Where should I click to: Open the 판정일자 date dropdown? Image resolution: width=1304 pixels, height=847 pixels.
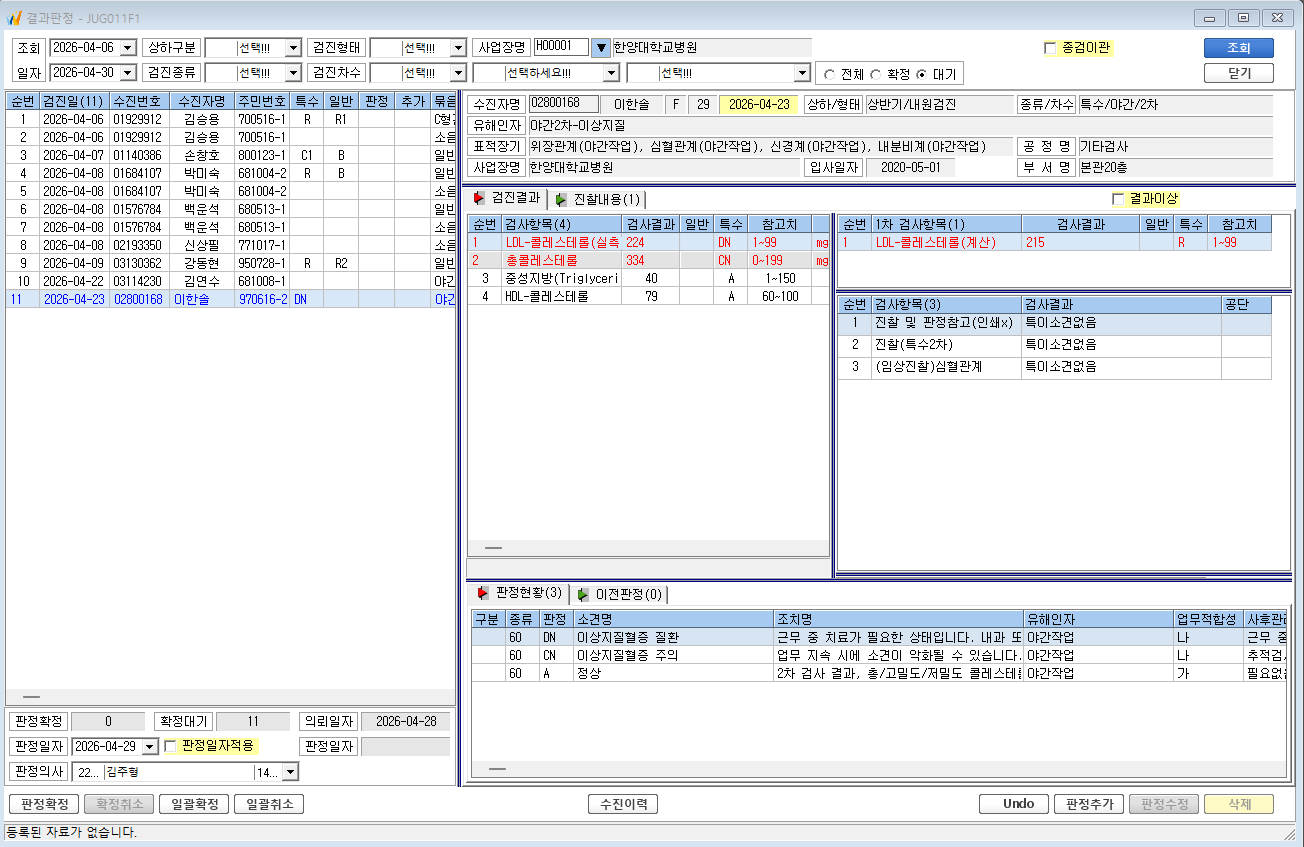click(151, 746)
